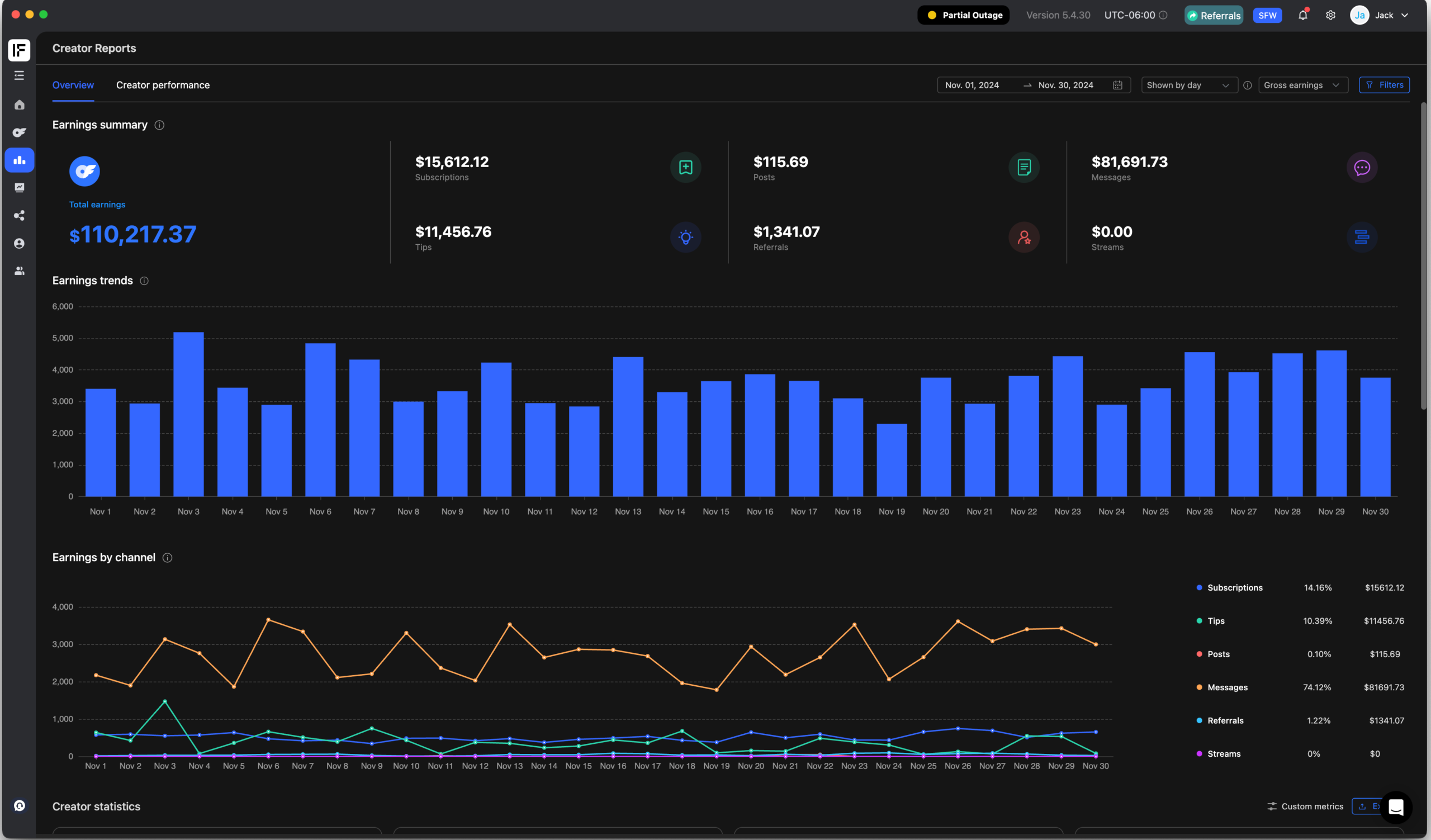Click the Messages earnings chat icon
Image resolution: width=1431 pixels, height=840 pixels.
[x=1362, y=168]
